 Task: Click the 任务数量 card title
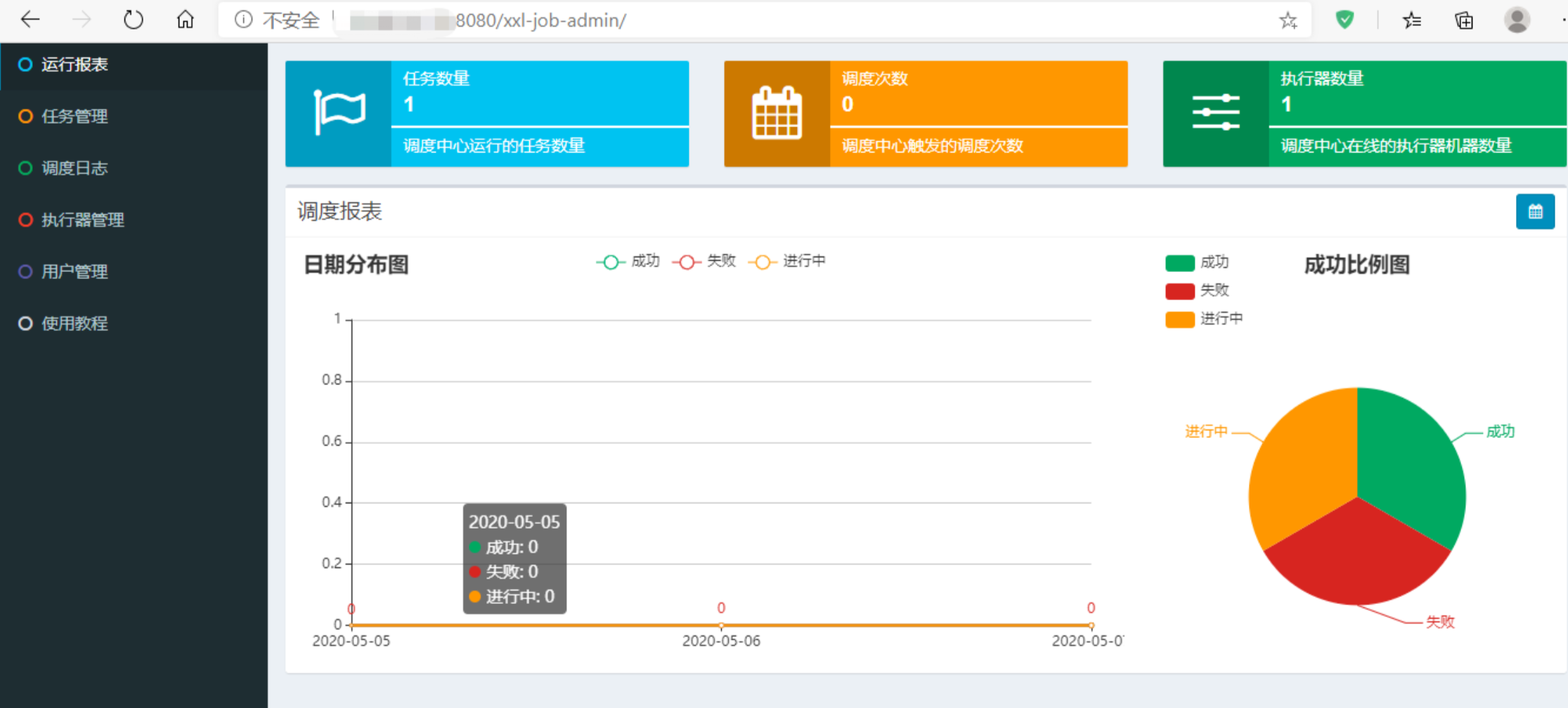tap(436, 79)
